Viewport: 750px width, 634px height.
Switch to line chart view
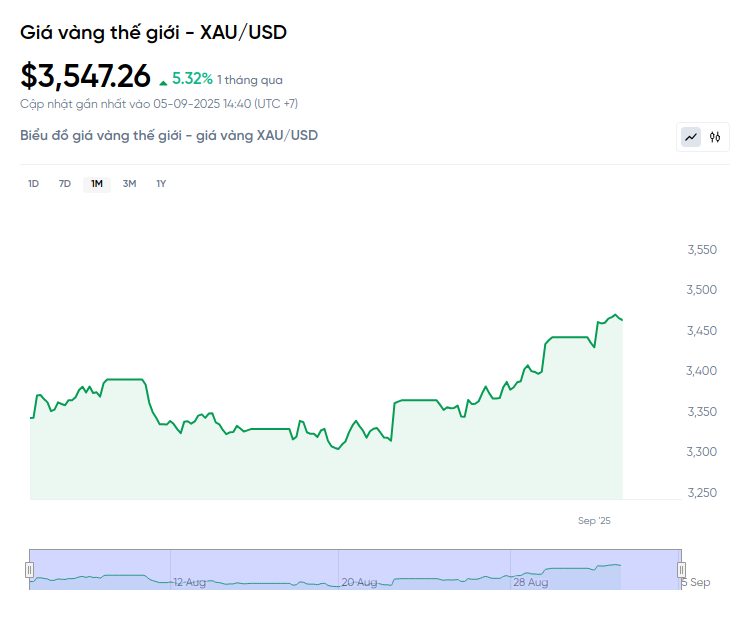691,137
